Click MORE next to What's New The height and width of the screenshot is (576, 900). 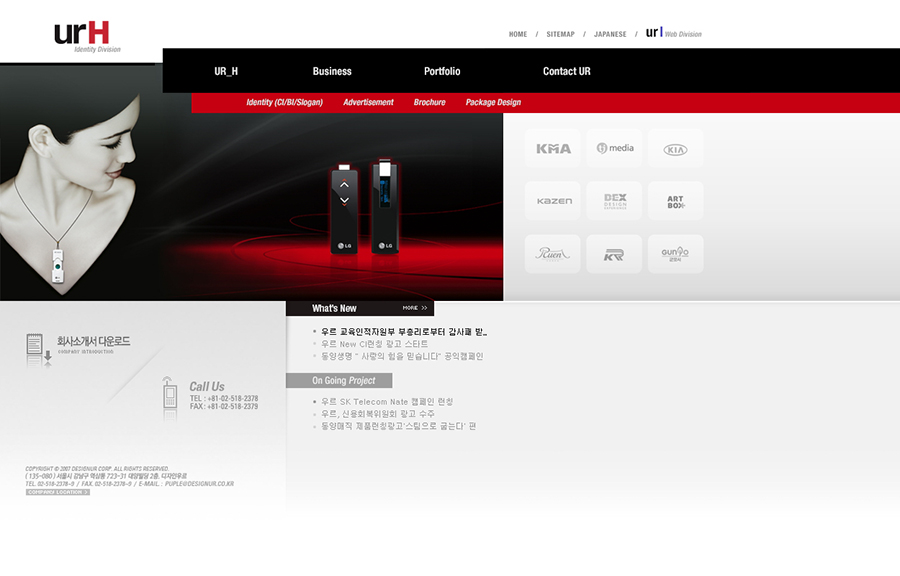pos(414,308)
